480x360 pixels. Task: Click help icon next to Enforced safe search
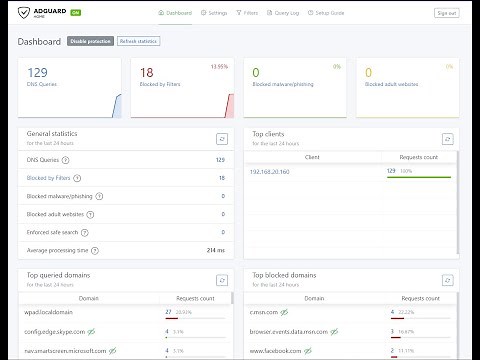pyautogui.click(x=85, y=232)
